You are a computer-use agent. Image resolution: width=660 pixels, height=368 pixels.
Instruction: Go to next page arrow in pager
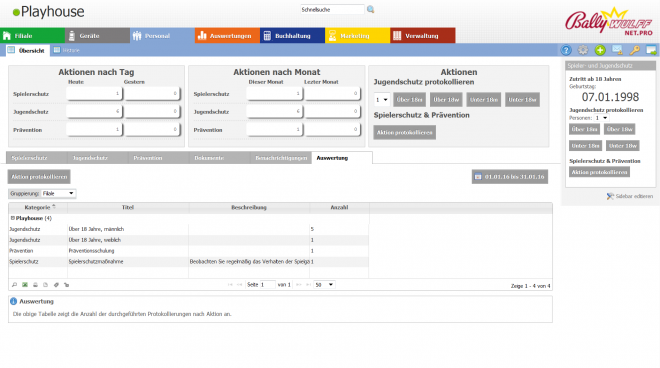298,285
